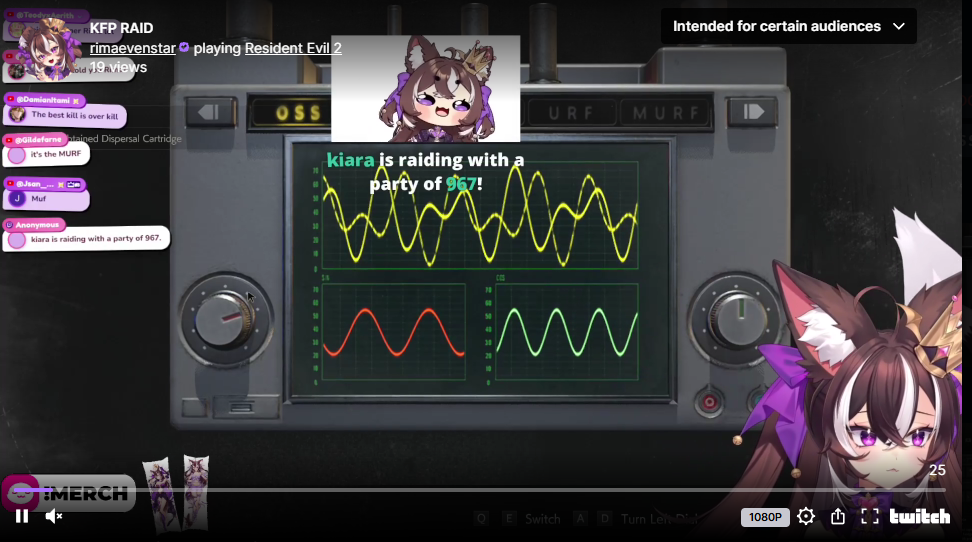Click the @Damianitami username tag
This screenshot has width=972, height=542.
45,100
